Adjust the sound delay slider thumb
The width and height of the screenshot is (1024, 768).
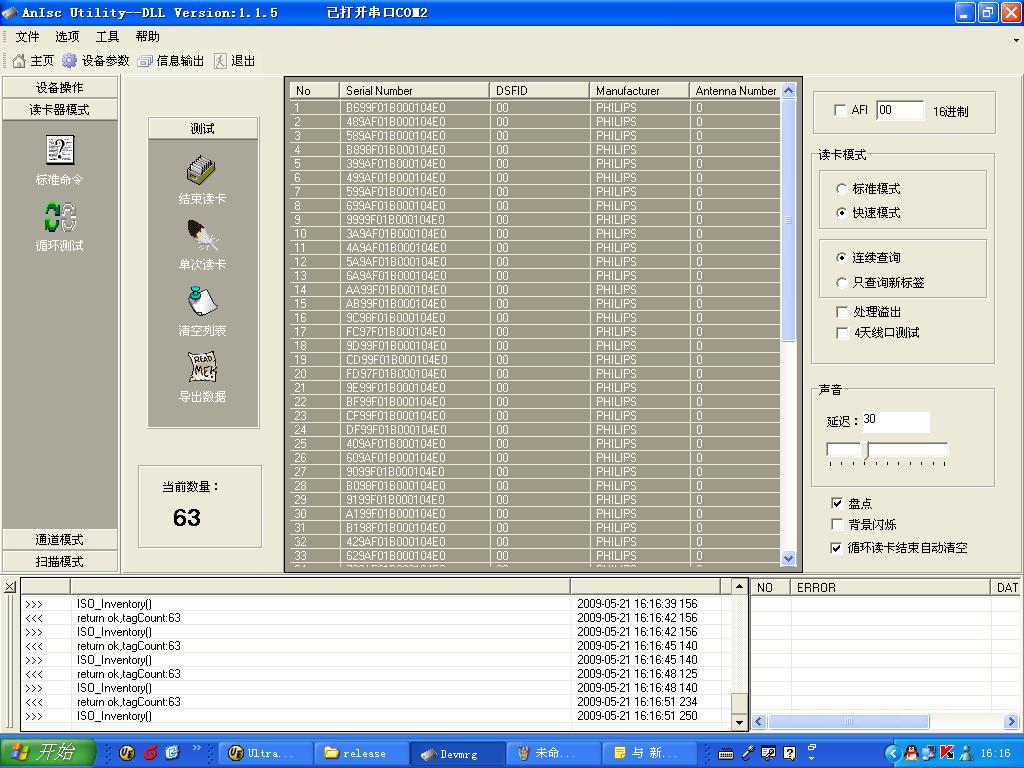tap(867, 451)
